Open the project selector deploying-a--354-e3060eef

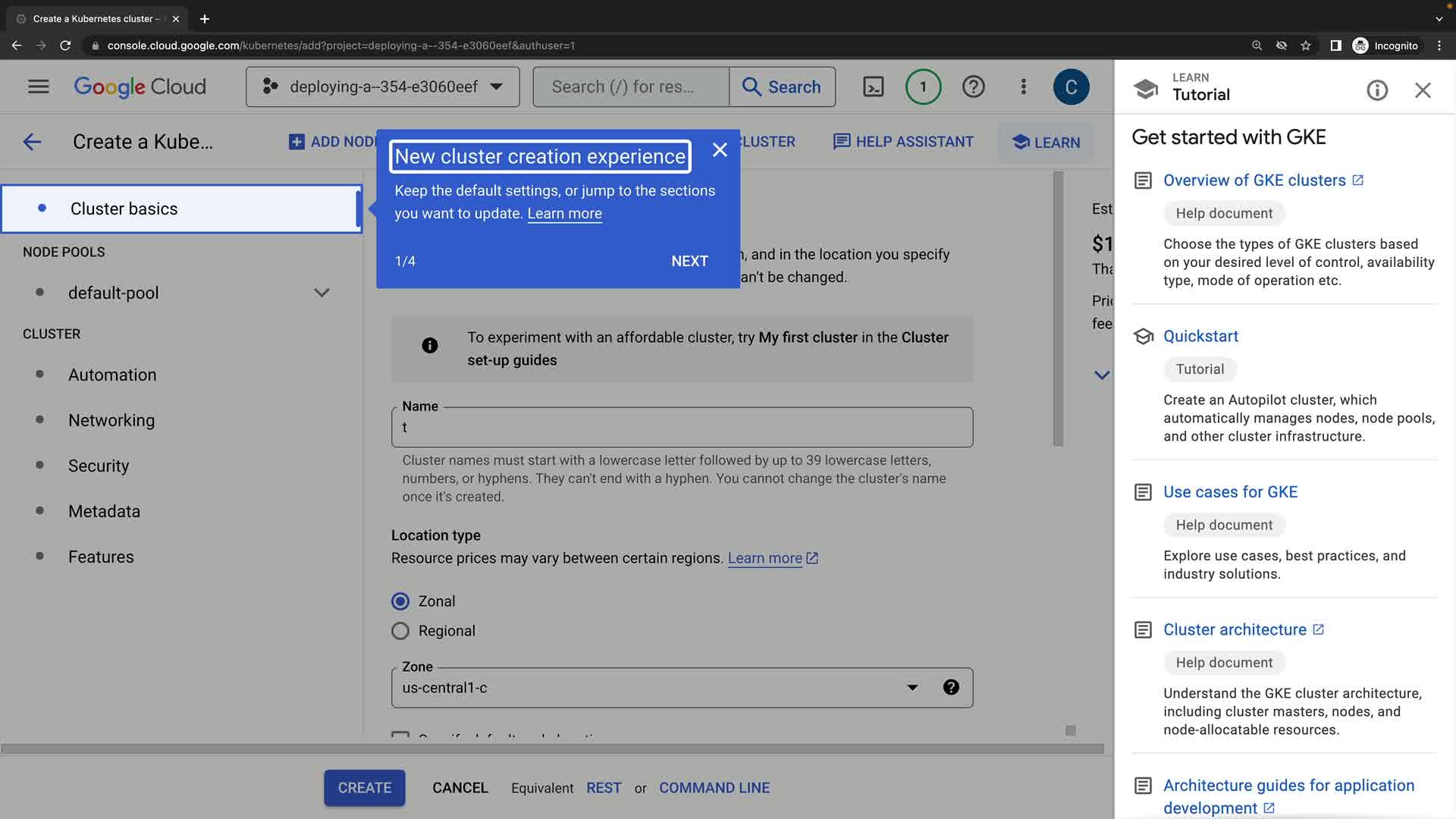click(382, 86)
